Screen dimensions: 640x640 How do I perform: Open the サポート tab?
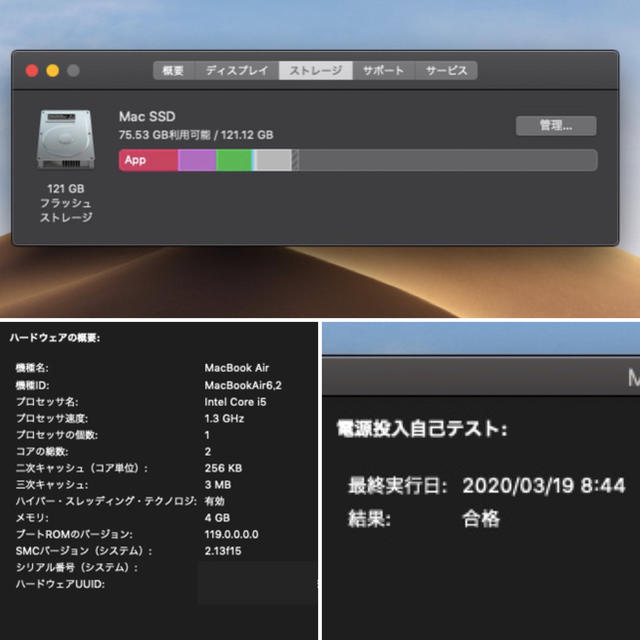pos(384,71)
